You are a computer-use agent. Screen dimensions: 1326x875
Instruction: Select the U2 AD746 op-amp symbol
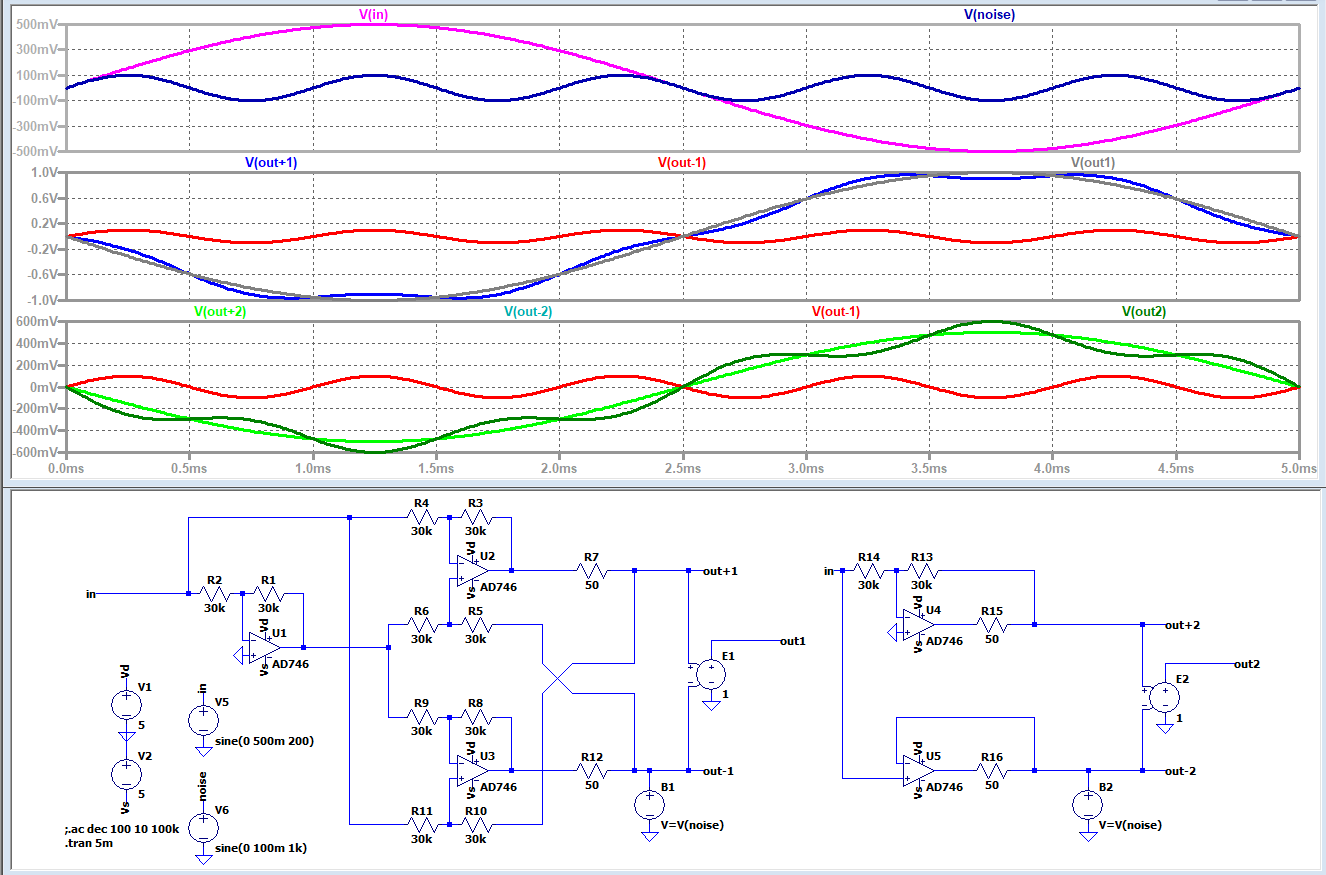[x=471, y=571]
